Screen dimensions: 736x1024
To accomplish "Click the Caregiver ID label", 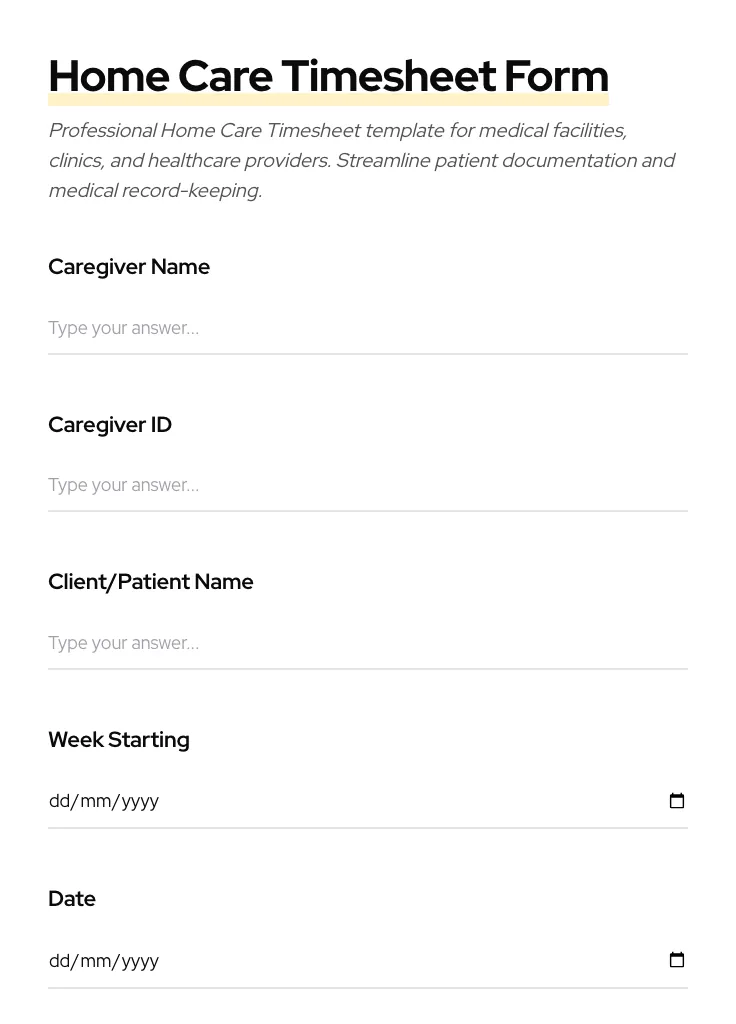I will 110,425.
